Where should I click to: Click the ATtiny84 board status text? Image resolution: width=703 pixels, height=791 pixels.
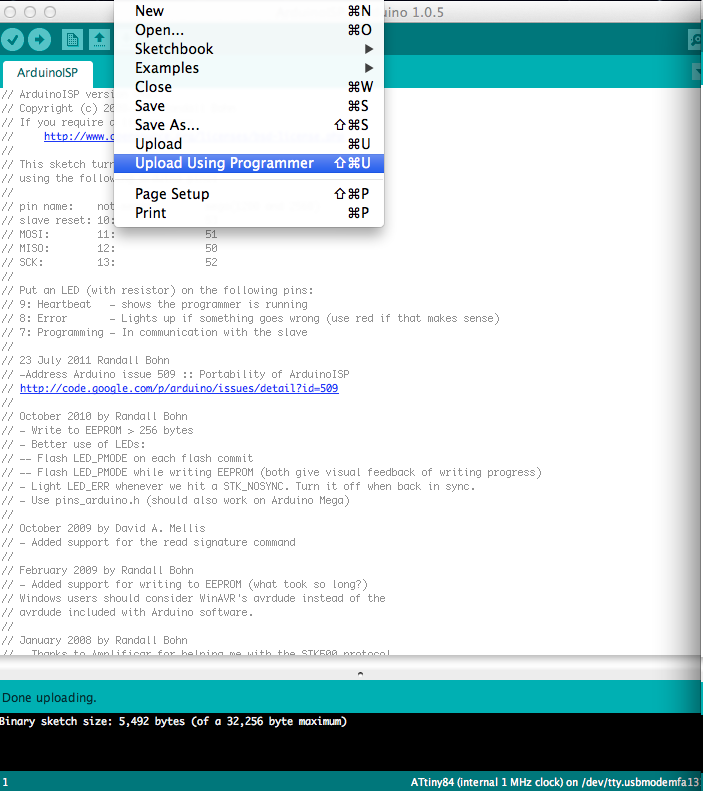(555, 782)
